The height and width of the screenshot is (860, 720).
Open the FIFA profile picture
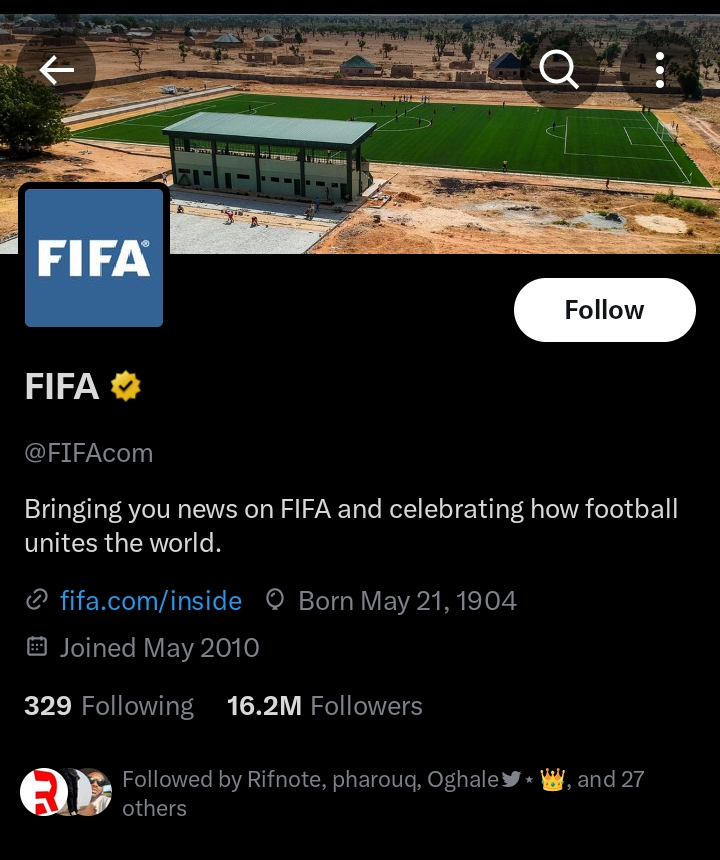pos(94,258)
